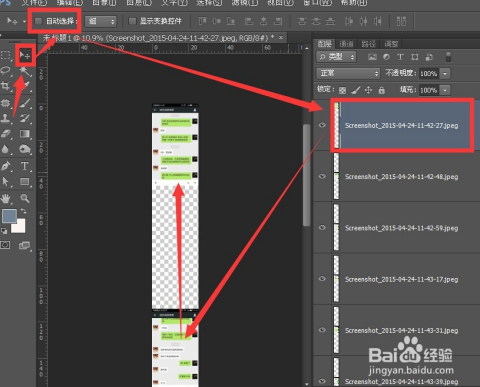
Task: Hide the Screenshot_2015-04-24-11-42-48.jpeg layer
Action: click(322, 176)
